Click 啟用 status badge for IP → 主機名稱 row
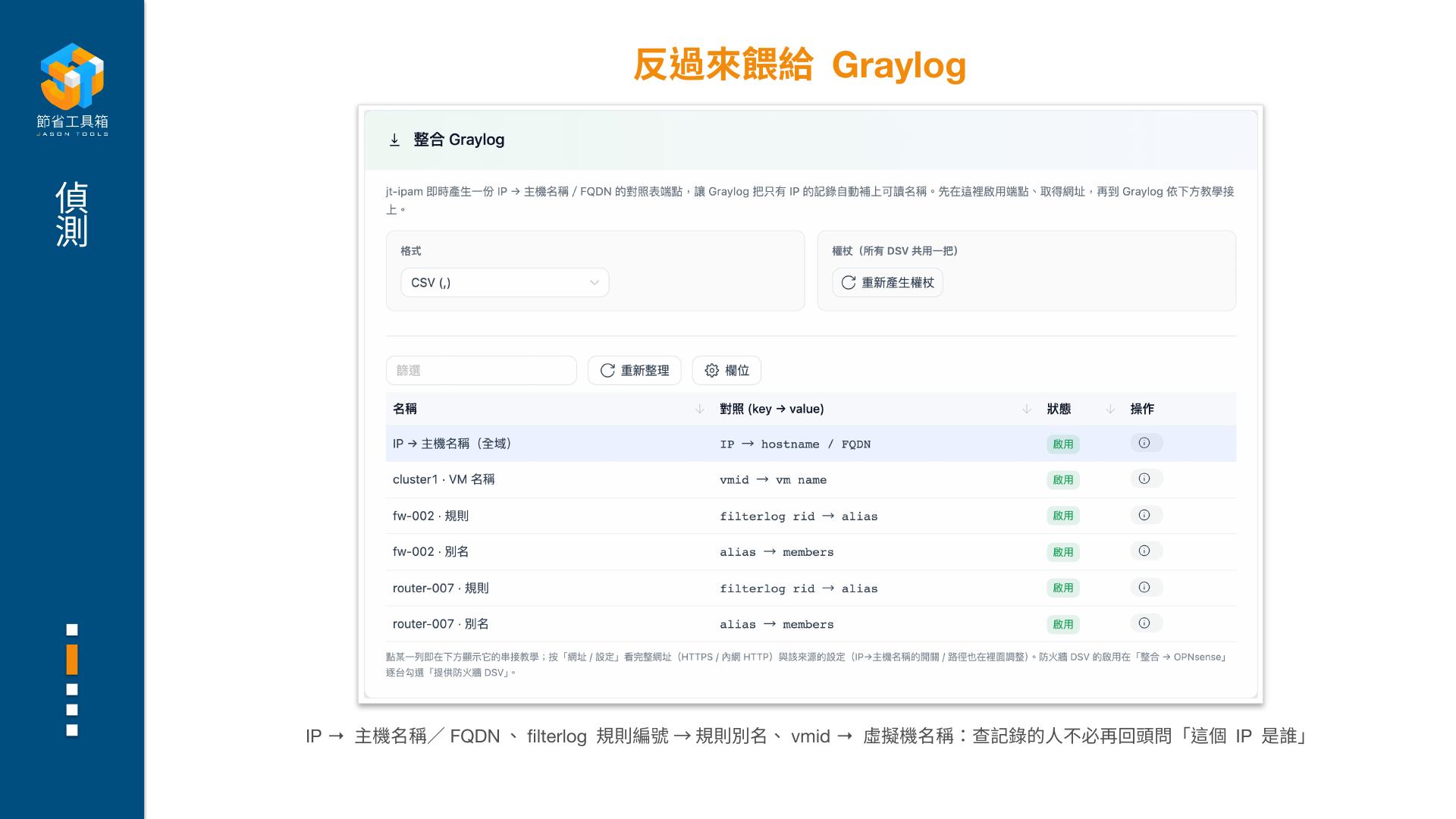 click(x=1063, y=444)
